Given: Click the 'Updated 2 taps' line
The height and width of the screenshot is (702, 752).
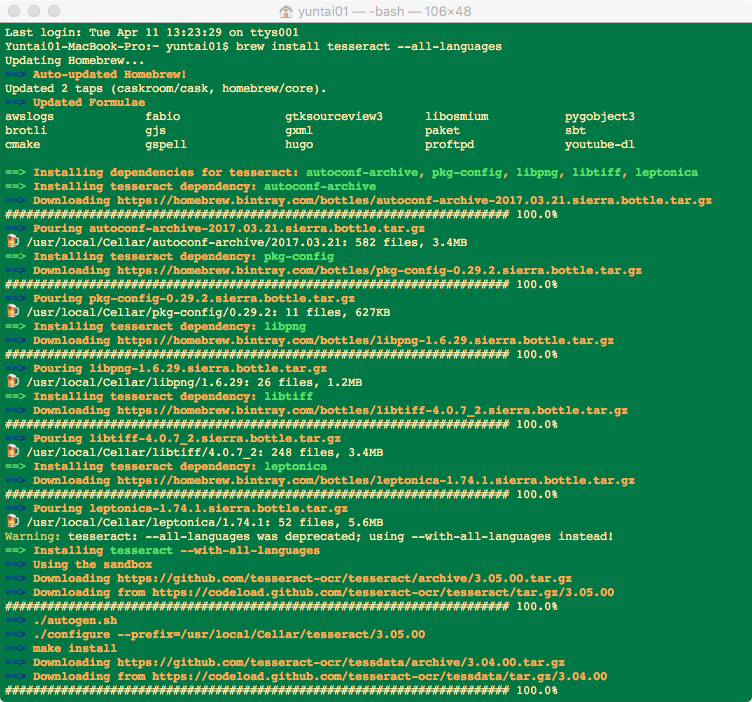Looking at the screenshot, I should pos(165,89).
